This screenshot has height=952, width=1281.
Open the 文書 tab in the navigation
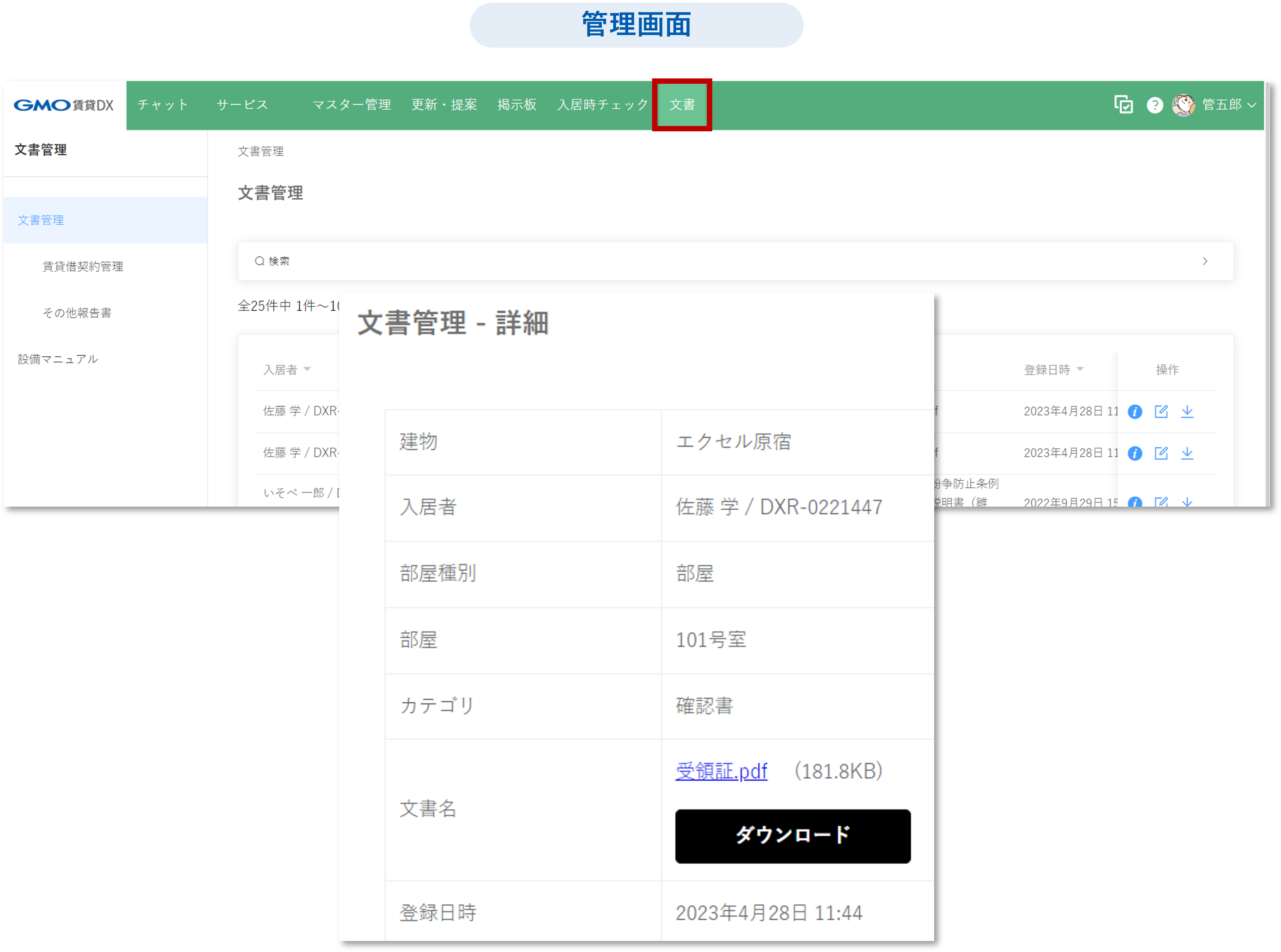coord(682,105)
